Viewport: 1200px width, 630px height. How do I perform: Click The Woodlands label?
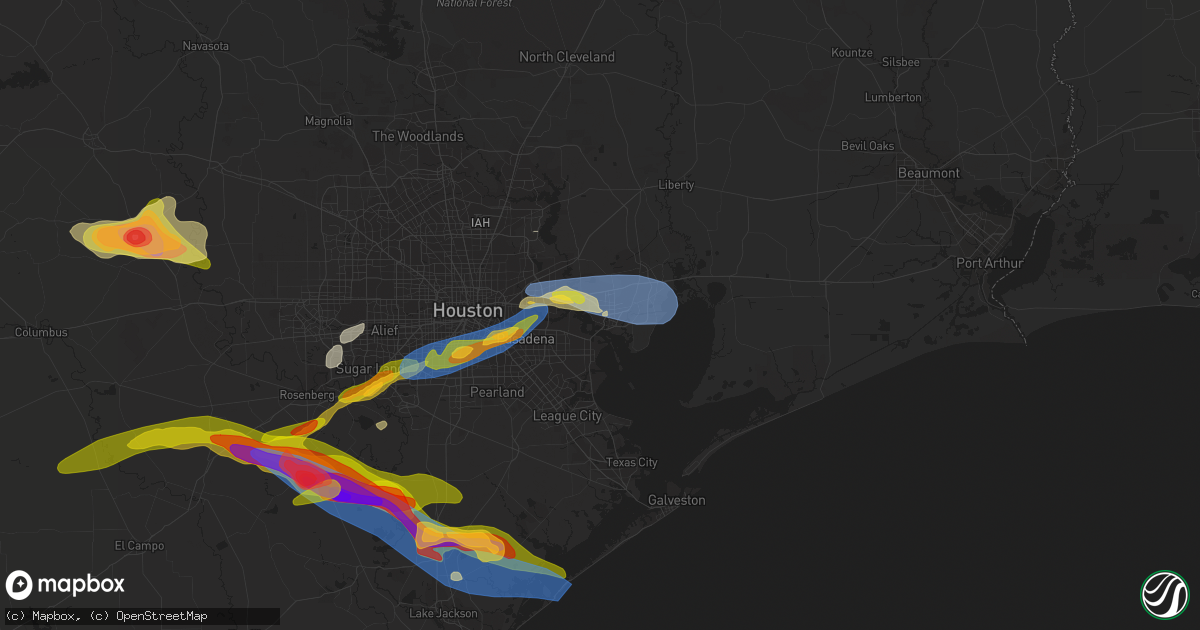click(417, 136)
